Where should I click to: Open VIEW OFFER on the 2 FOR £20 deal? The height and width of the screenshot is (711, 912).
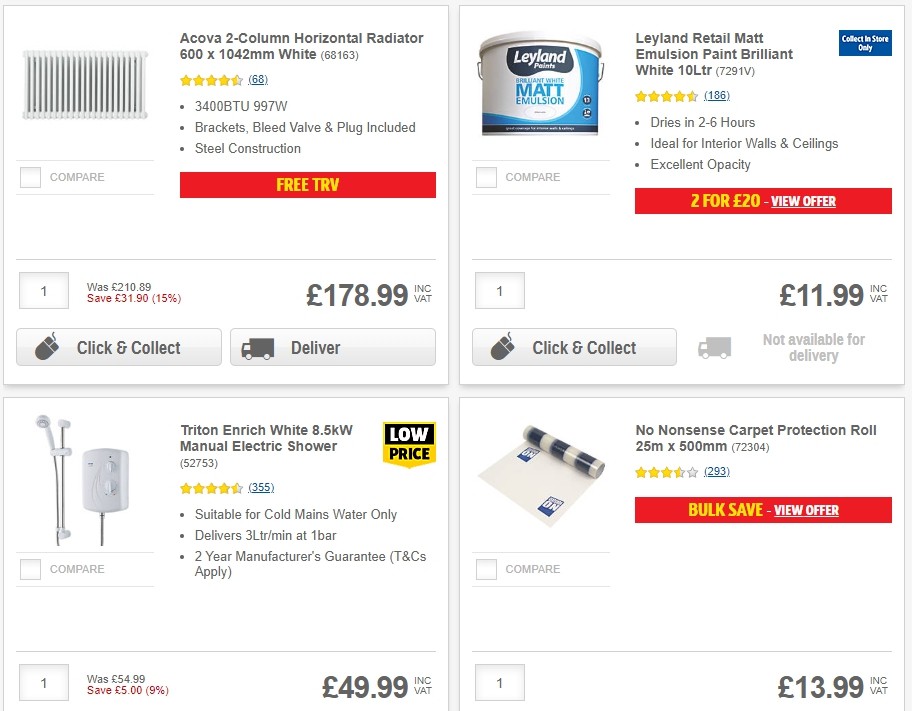803,201
